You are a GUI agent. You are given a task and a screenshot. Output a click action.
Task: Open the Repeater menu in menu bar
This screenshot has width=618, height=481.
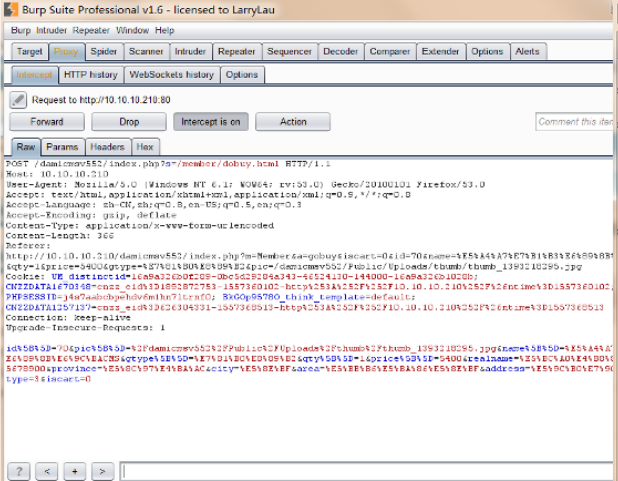(x=91, y=30)
